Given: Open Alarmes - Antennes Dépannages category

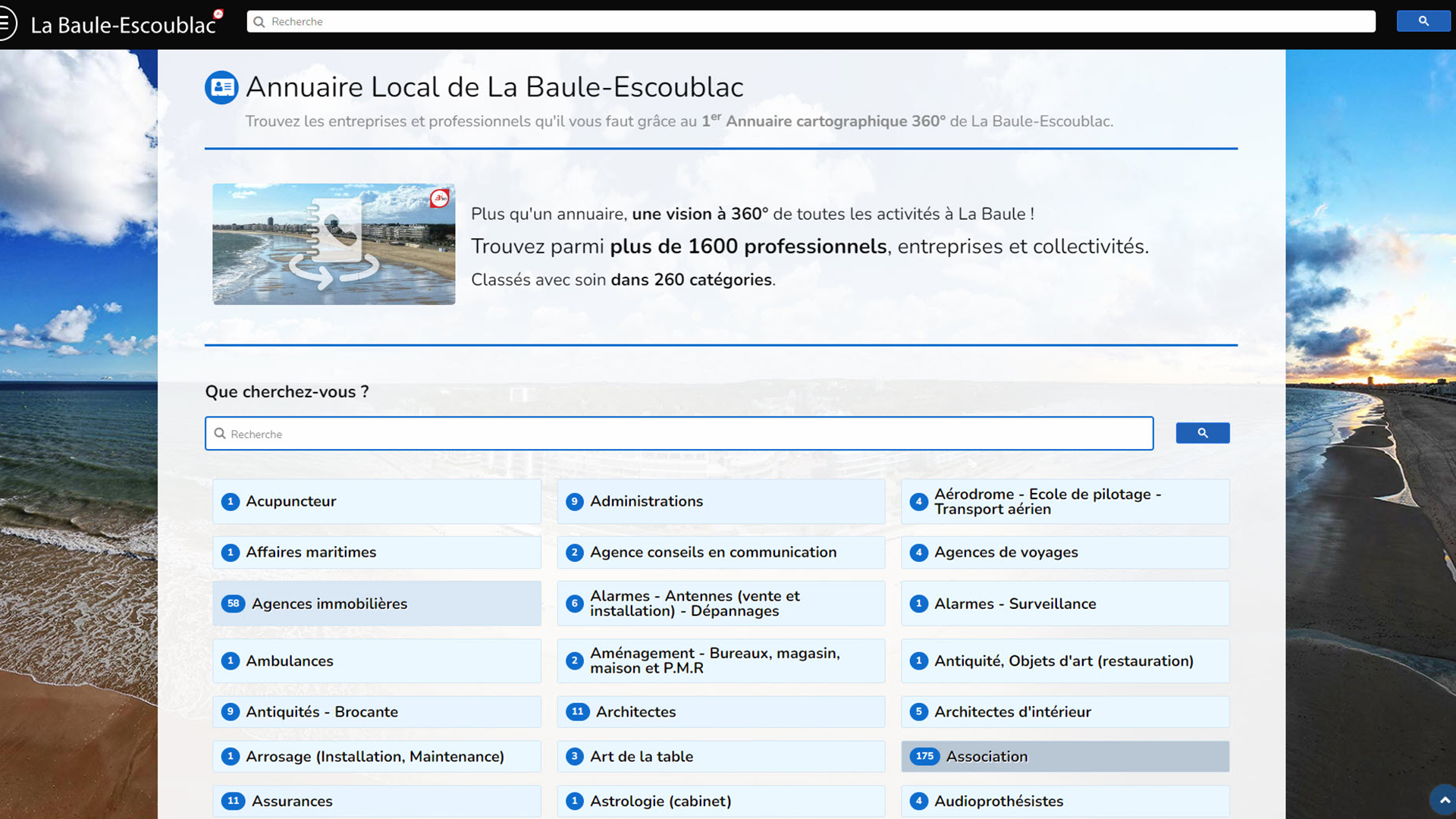Looking at the screenshot, I should coord(721,604).
